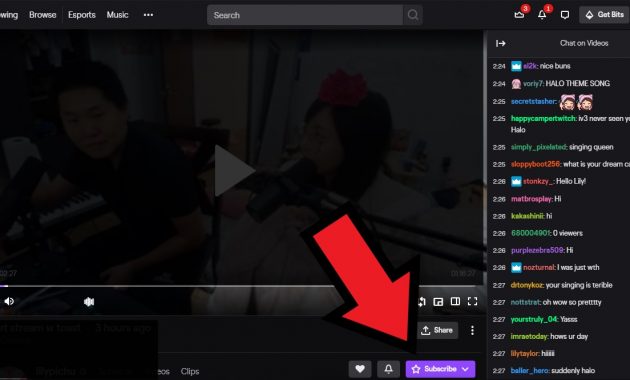Open the three-dot more navigation menu
The image size is (630, 380).
pos(148,15)
